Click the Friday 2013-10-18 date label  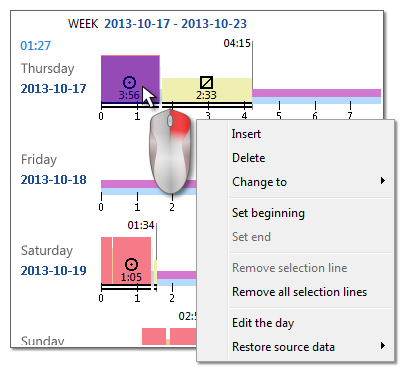[53, 180]
